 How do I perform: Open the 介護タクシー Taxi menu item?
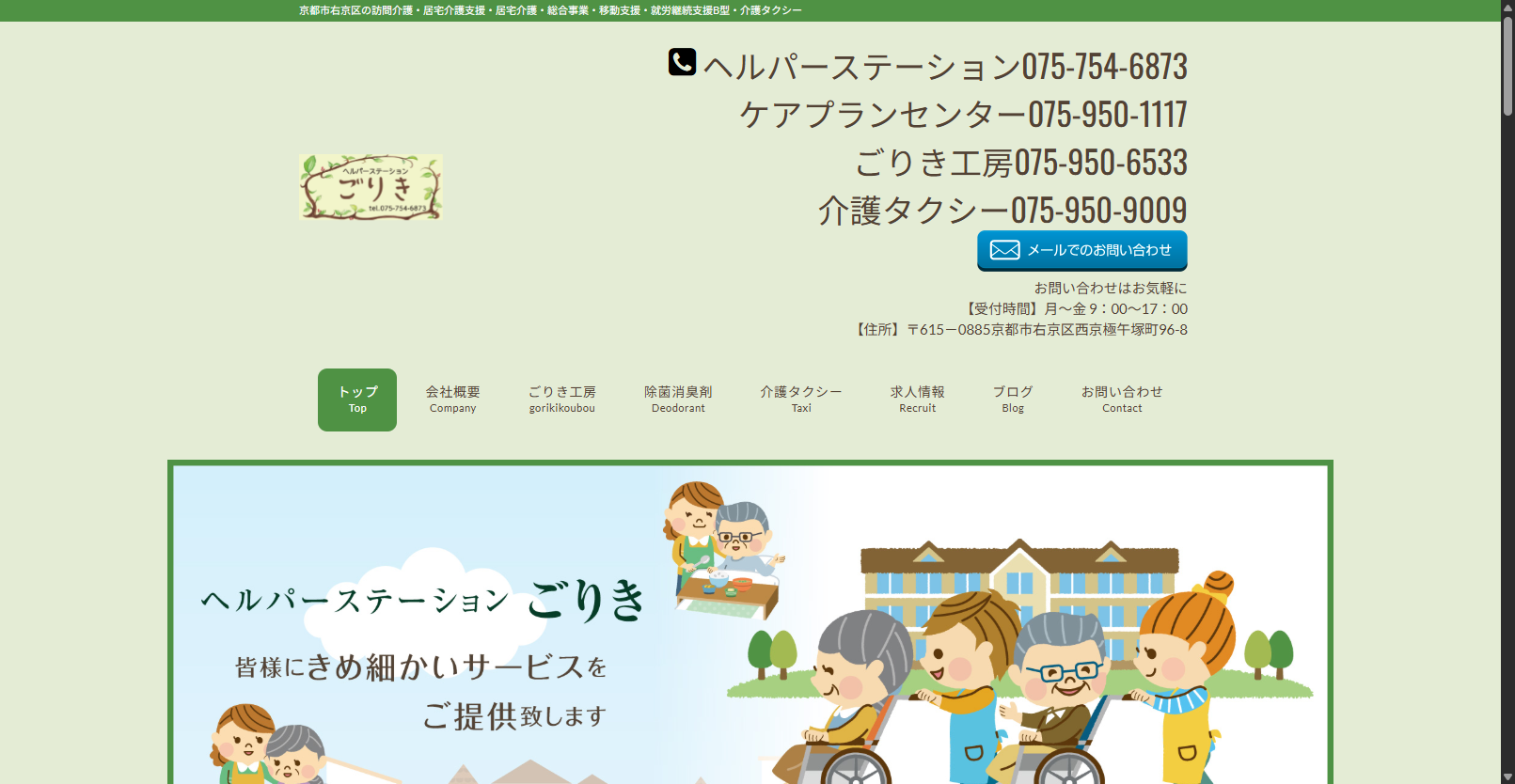[x=801, y=400]
